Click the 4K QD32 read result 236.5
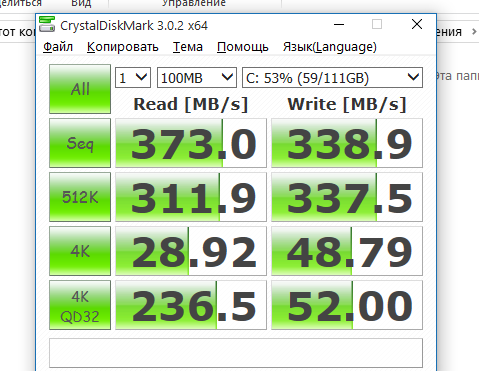Viewport: 479px width, 371px height. click(191, 305)
